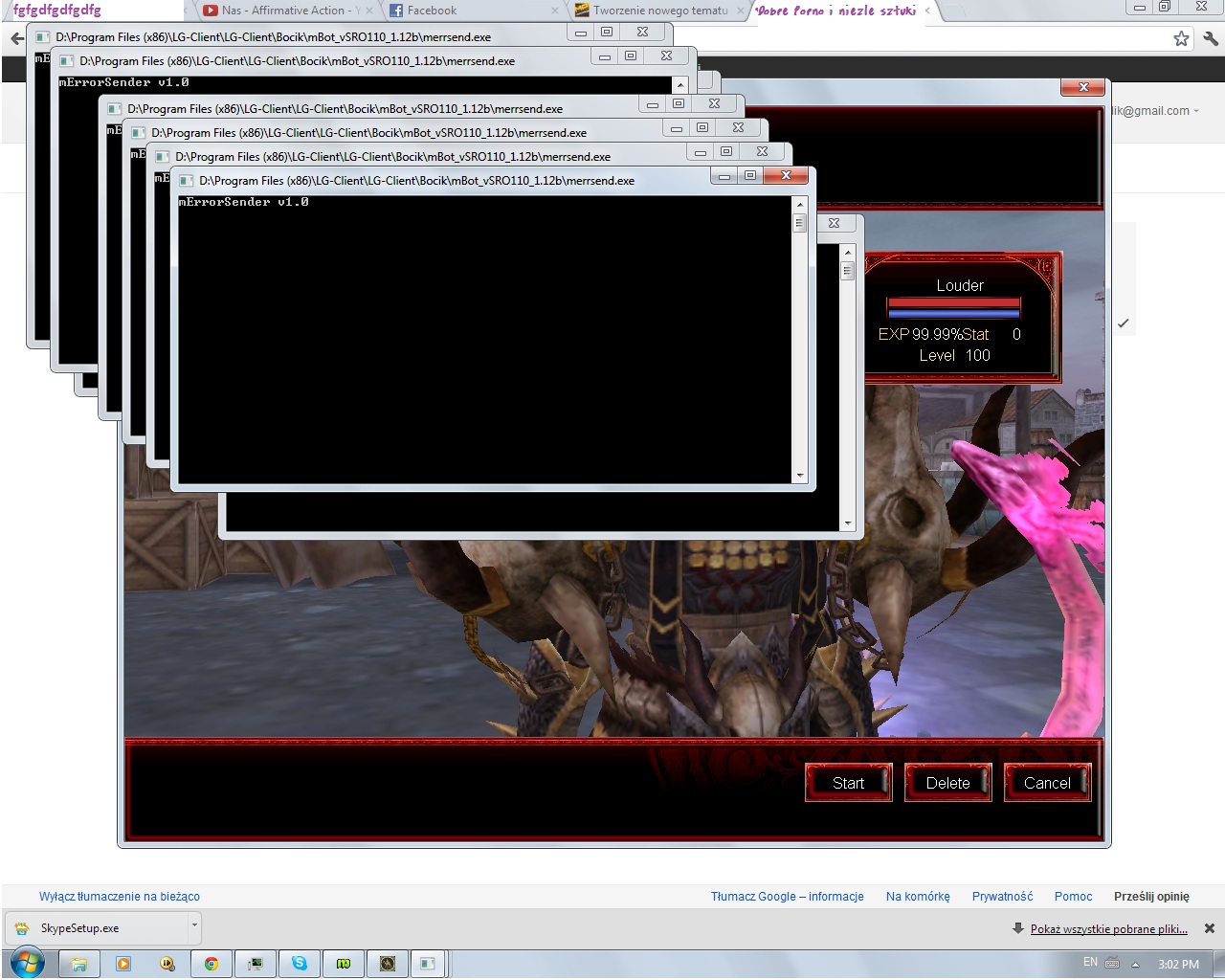Image resolution: width=1225 pixels, height=980 pixels.
Task: Close the Tworzenie nowego tematu tab
Action: (x=741, y=11)
